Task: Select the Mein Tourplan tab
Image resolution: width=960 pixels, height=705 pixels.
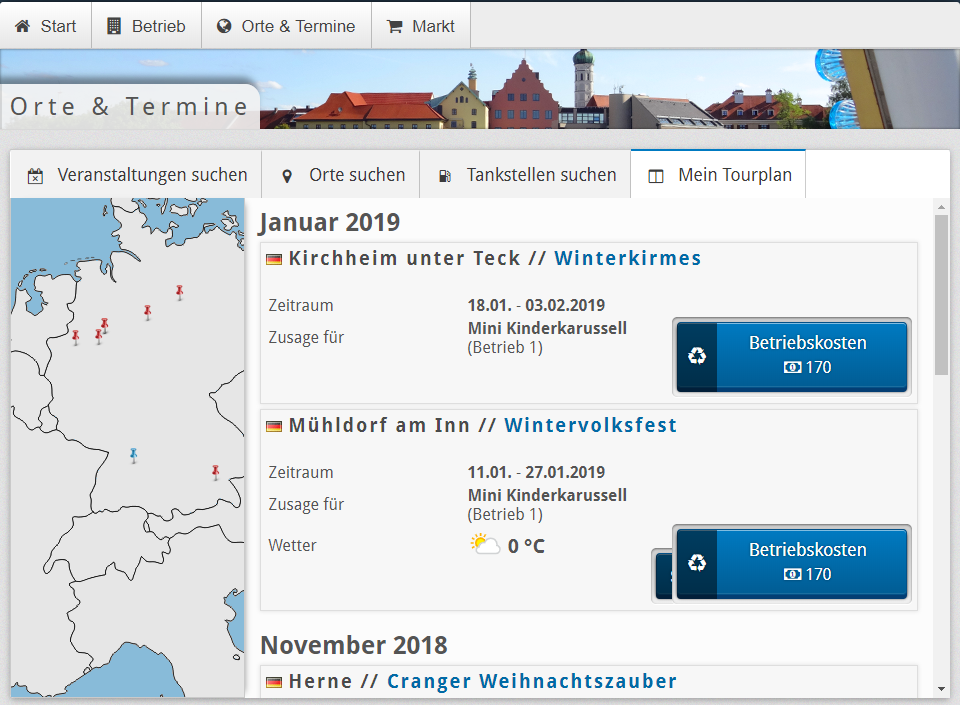Action: (x=718, y=175)
